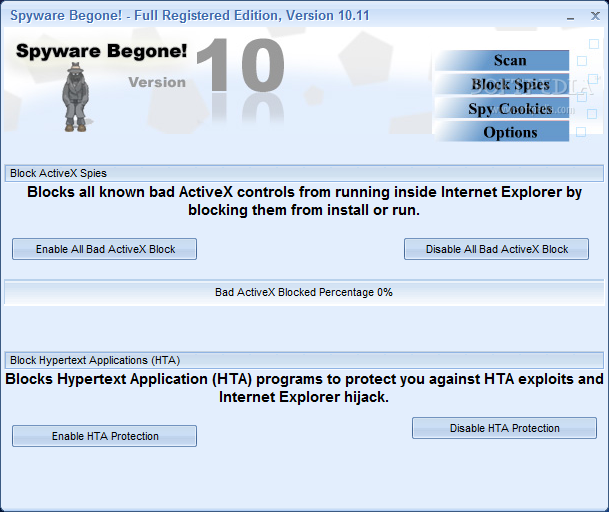Close the Spyware Begone window
Screen dimensions: 609x512
(595, 16)
